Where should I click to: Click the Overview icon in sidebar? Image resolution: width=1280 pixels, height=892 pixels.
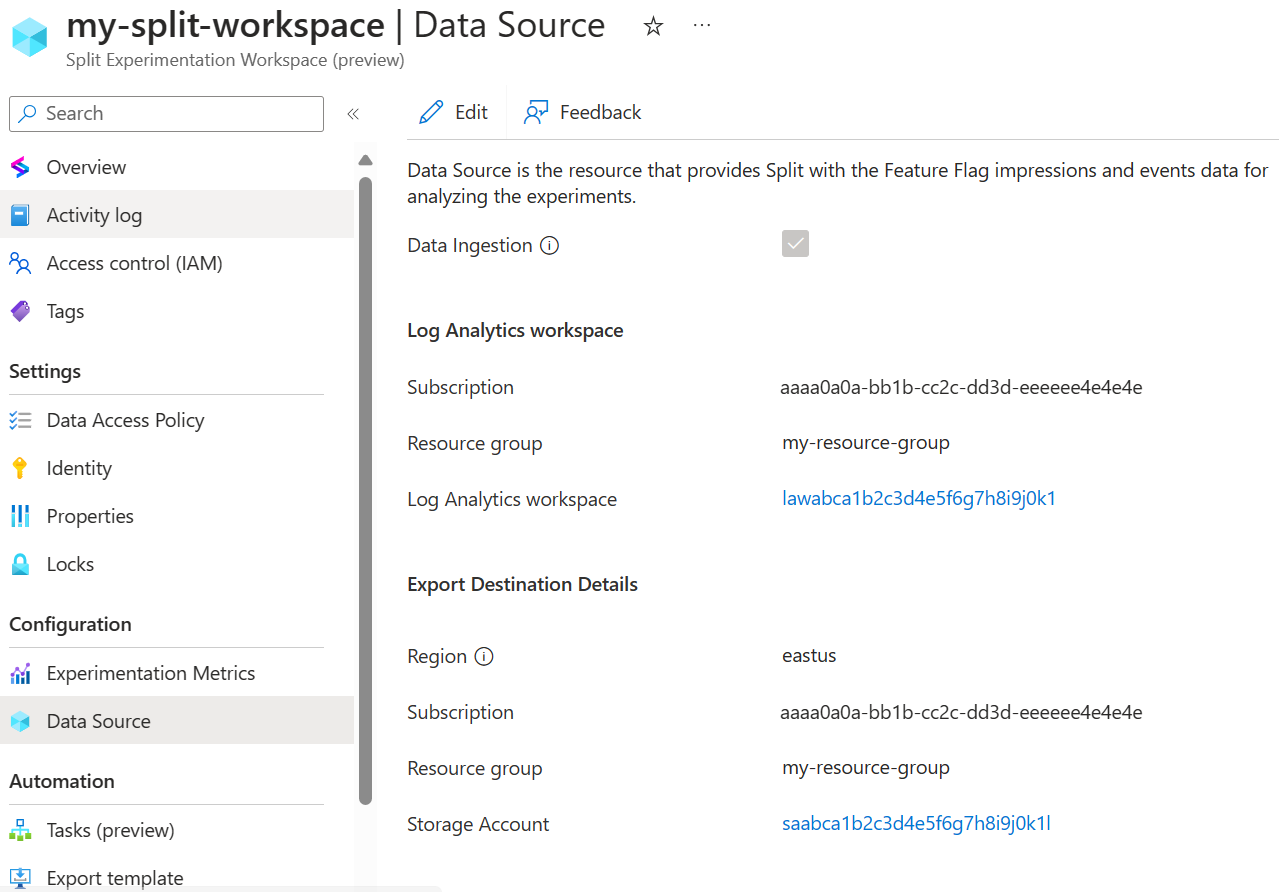point(20,167)
